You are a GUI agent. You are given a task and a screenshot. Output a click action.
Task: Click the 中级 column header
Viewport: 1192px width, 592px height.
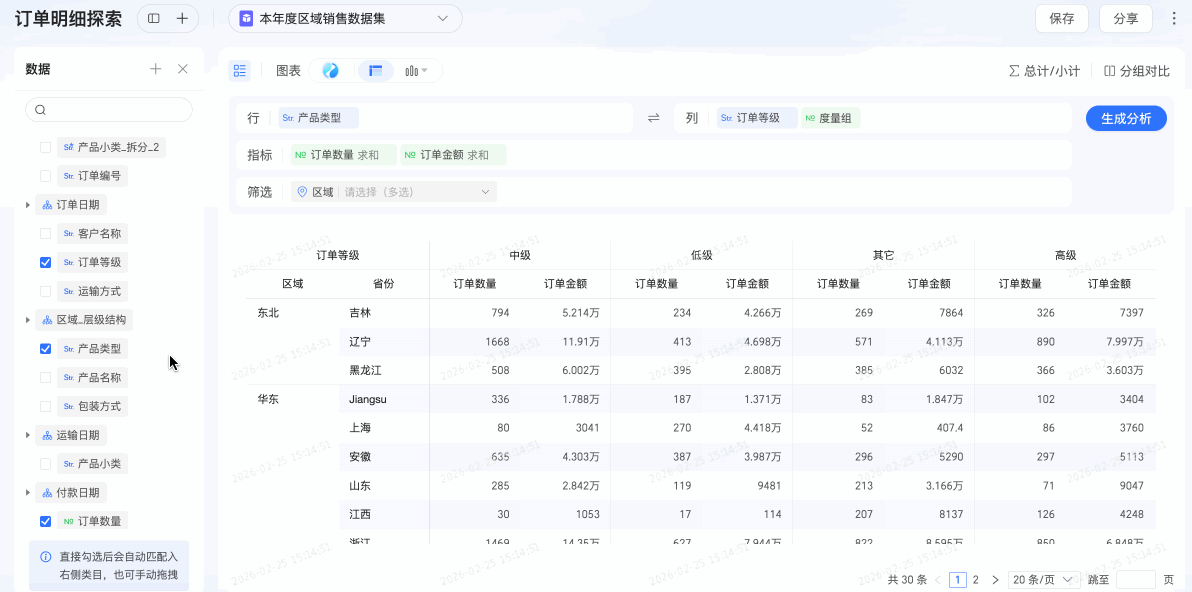pos(520,255)
